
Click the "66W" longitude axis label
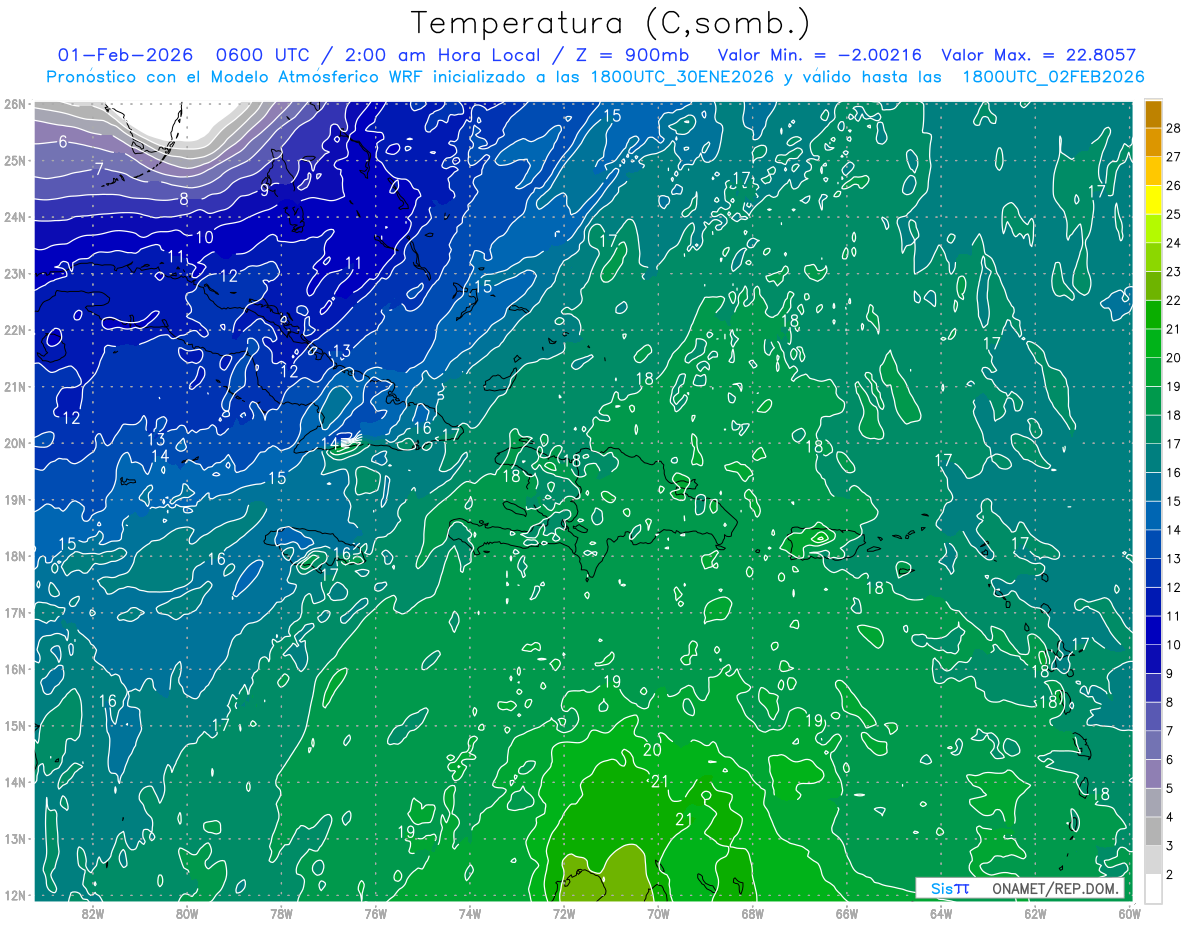pyautogui.click(x=846, y=912)
